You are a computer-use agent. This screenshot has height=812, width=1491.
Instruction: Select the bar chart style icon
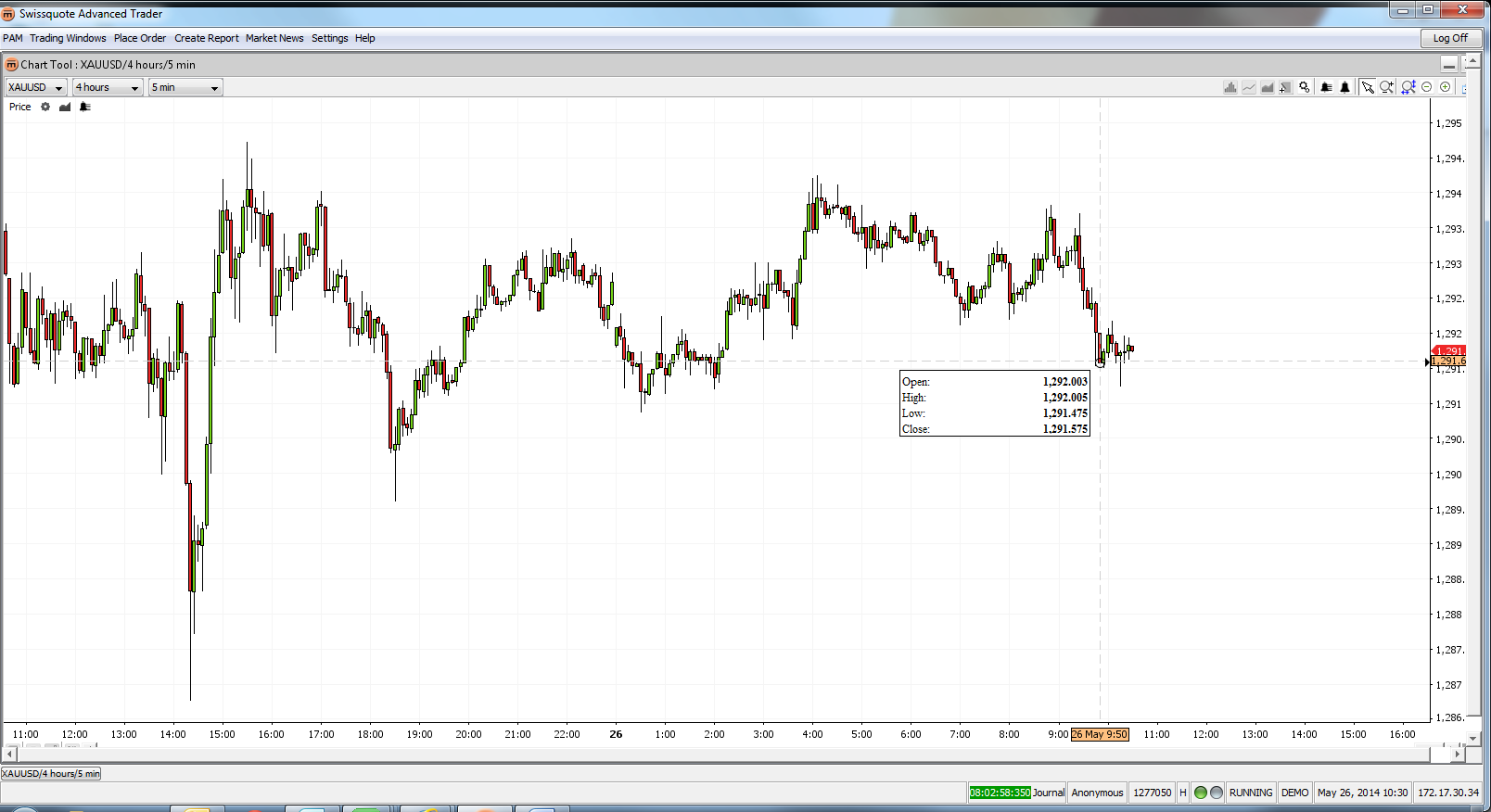1230,87
